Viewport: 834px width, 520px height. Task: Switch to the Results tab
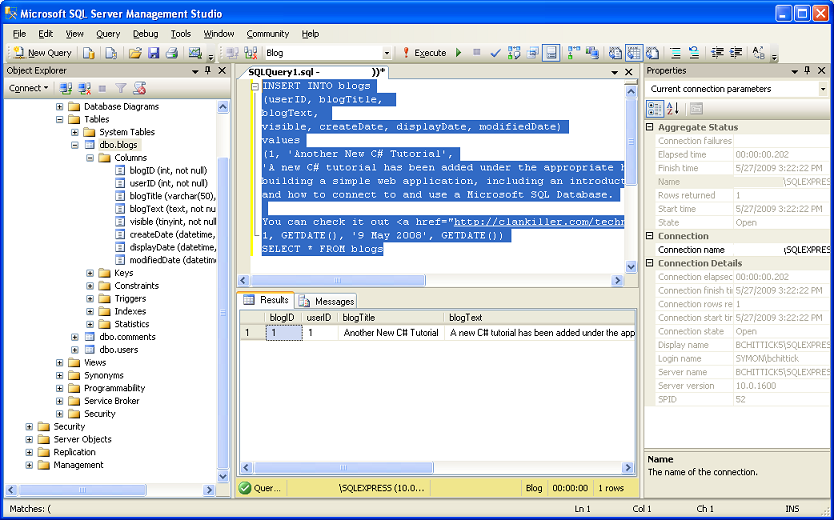pos(266,300)
